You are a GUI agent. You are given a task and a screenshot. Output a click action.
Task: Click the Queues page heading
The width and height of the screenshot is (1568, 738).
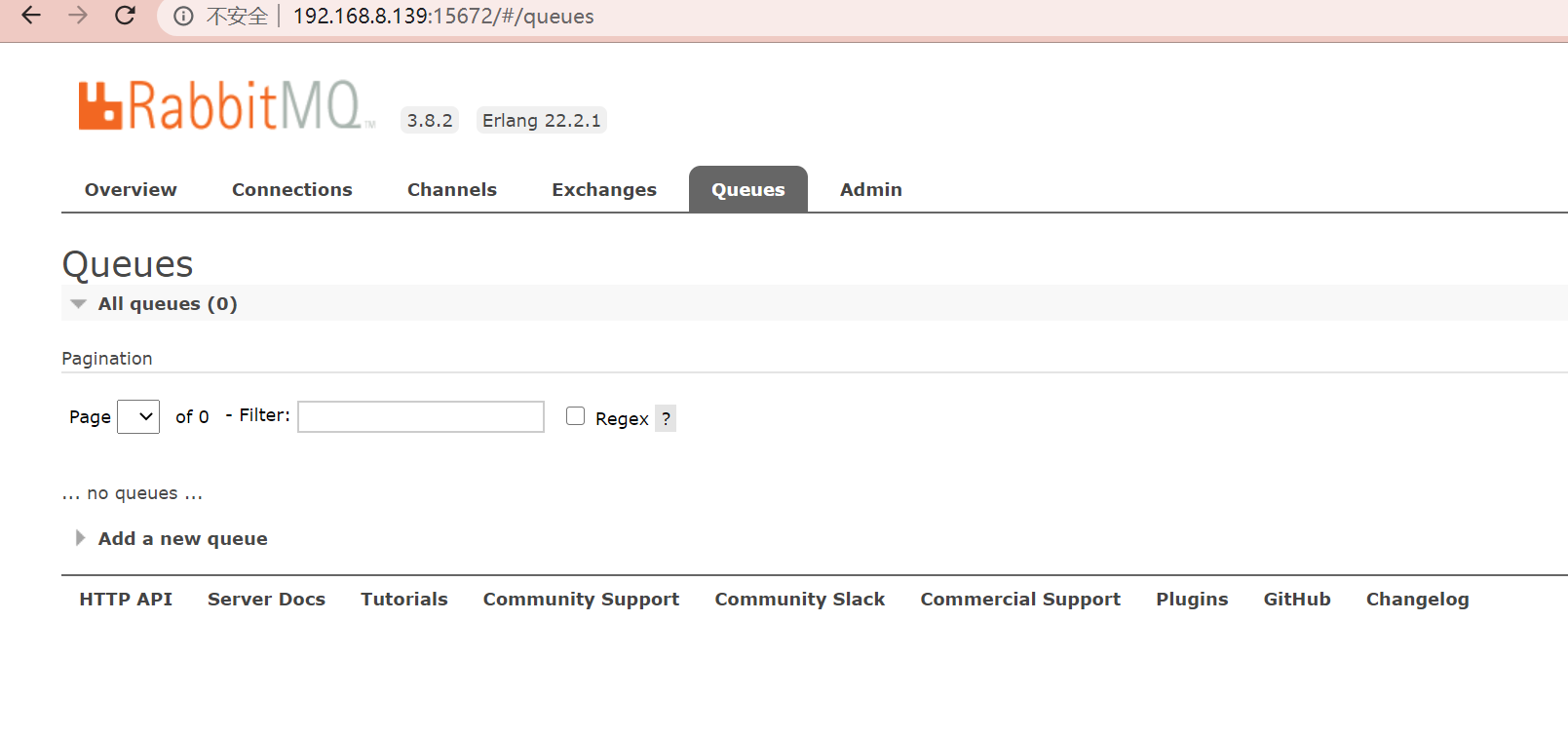pyautogui.click(x=128, y=264)
